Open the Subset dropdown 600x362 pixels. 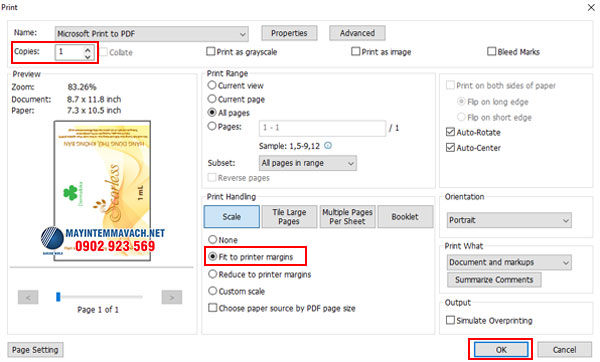click(x=308, y=163)
